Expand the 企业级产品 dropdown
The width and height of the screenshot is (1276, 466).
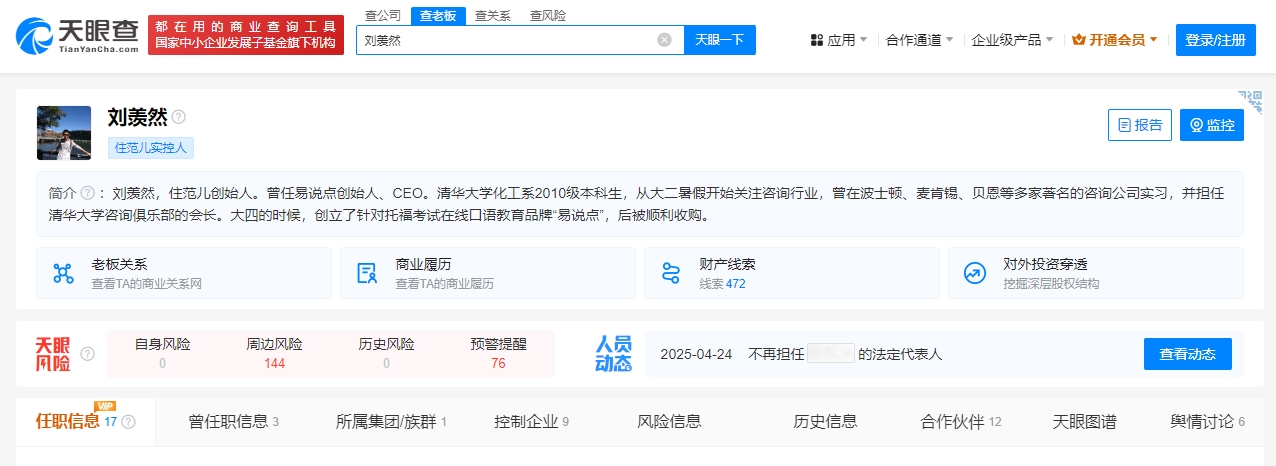click(x=1012, y=40)
